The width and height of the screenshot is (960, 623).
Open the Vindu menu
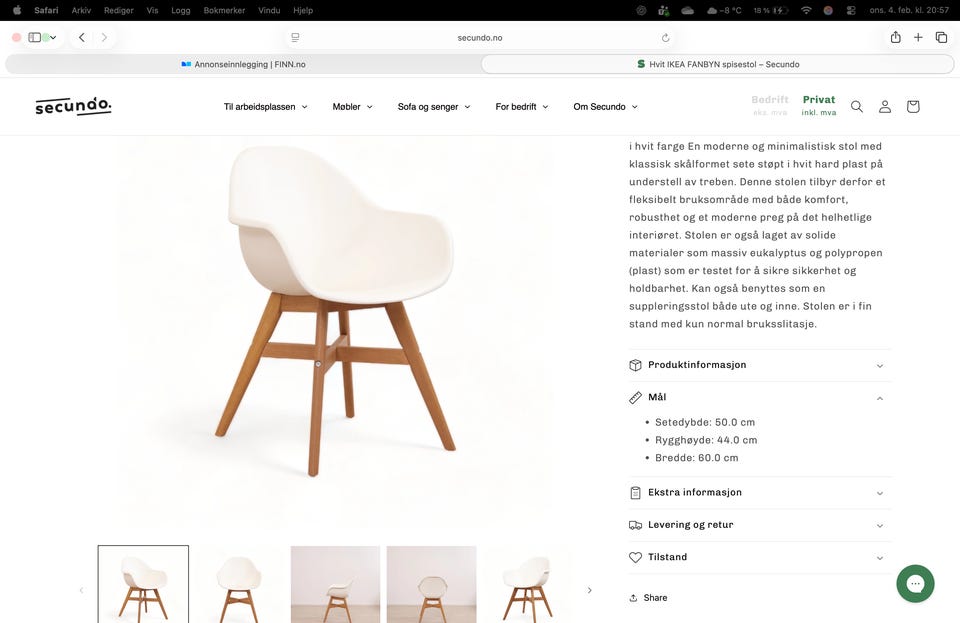click(269, 10)
